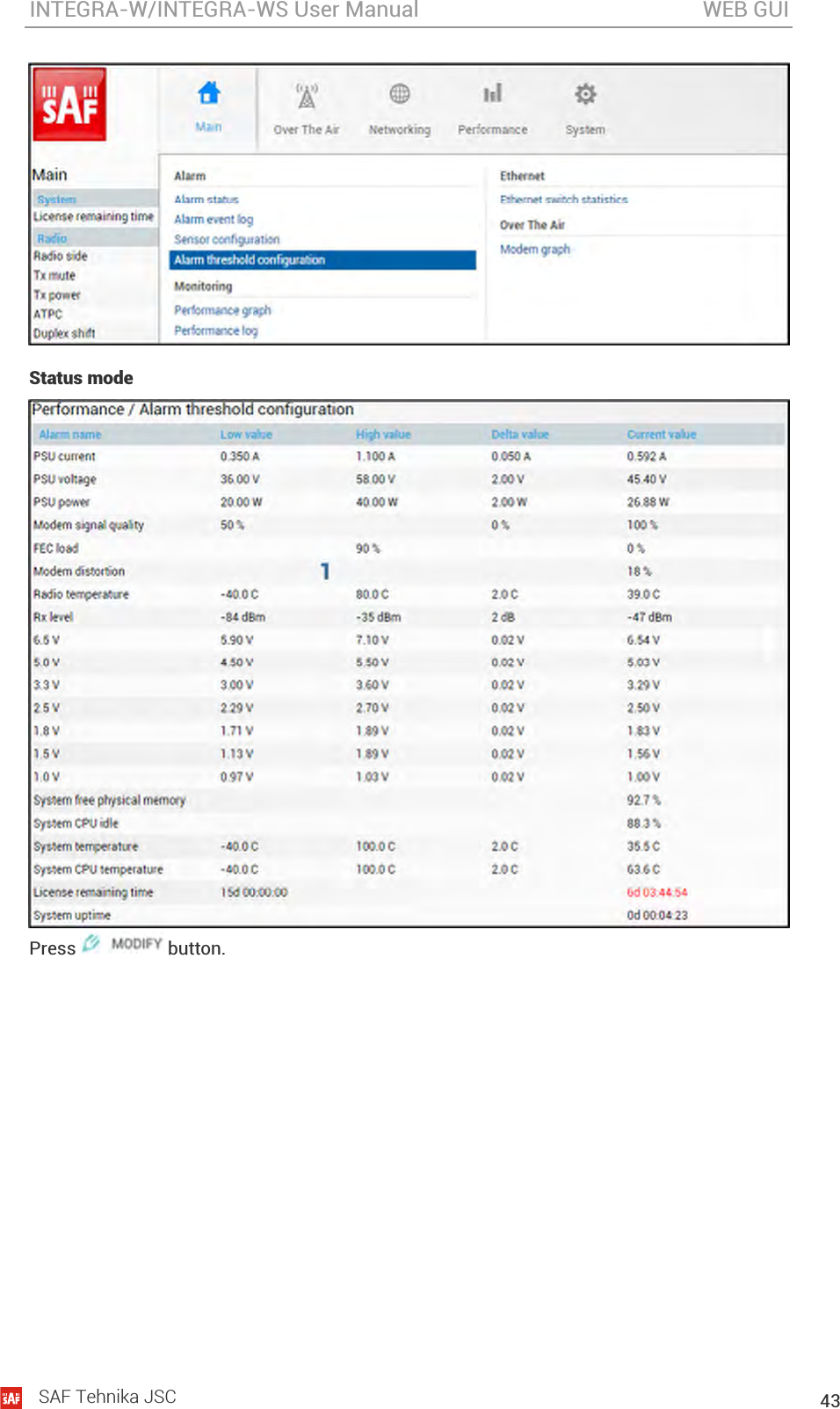Click the 63.6 C current value

pos(643,870)
